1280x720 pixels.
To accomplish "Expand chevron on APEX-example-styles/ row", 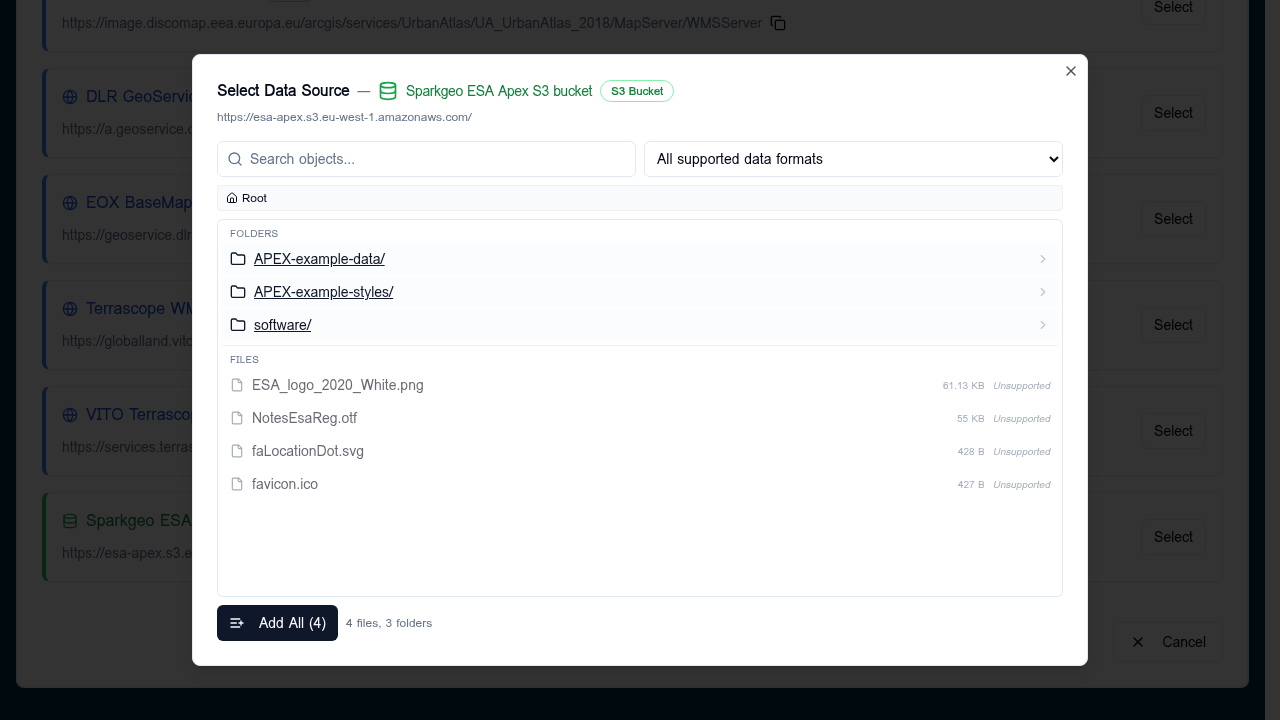I will pyautogui.click(x=1043, y=292).
